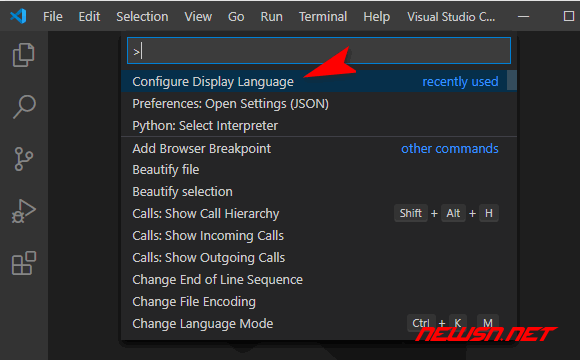Maximize the Visual Studio Code window

pos(569,16)
